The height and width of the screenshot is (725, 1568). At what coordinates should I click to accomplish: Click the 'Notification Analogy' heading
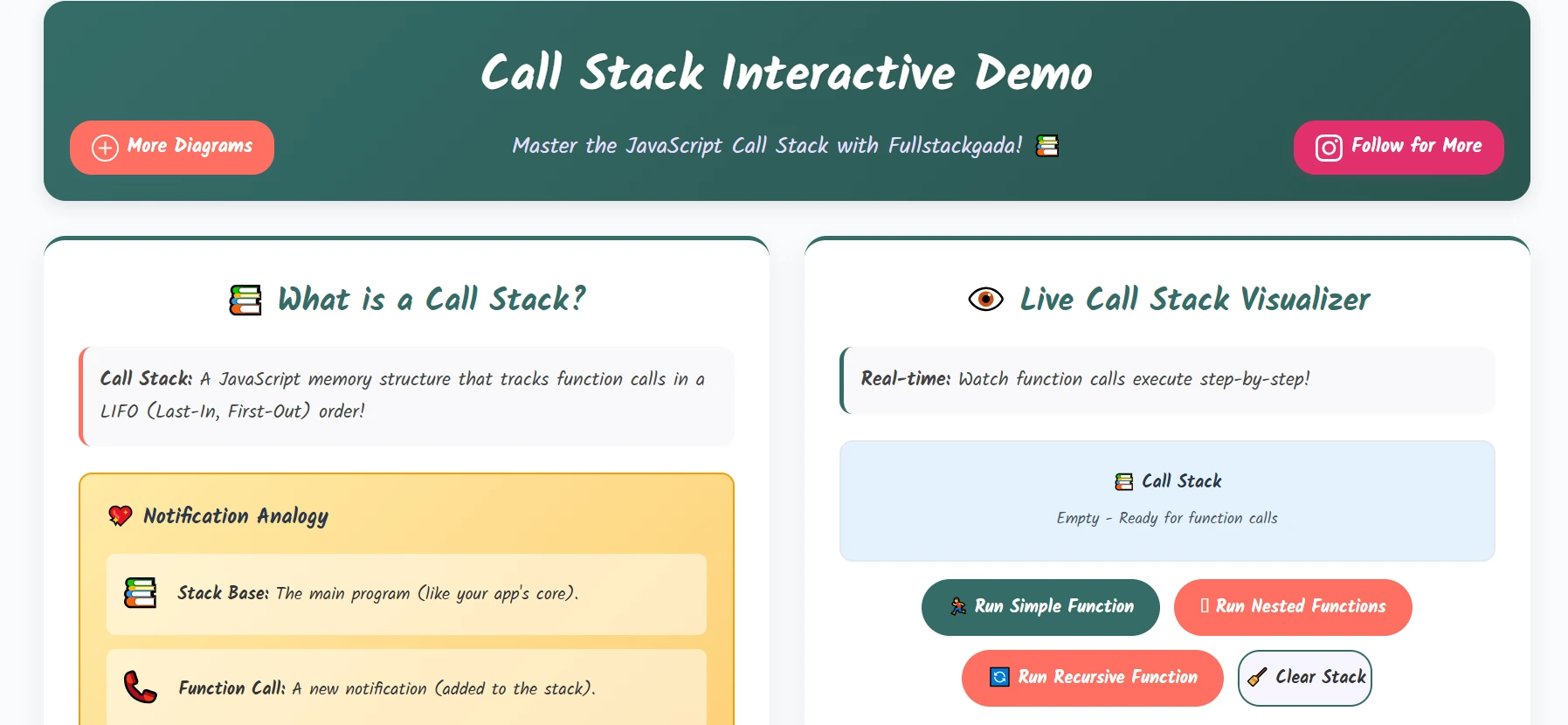[236, 516]
